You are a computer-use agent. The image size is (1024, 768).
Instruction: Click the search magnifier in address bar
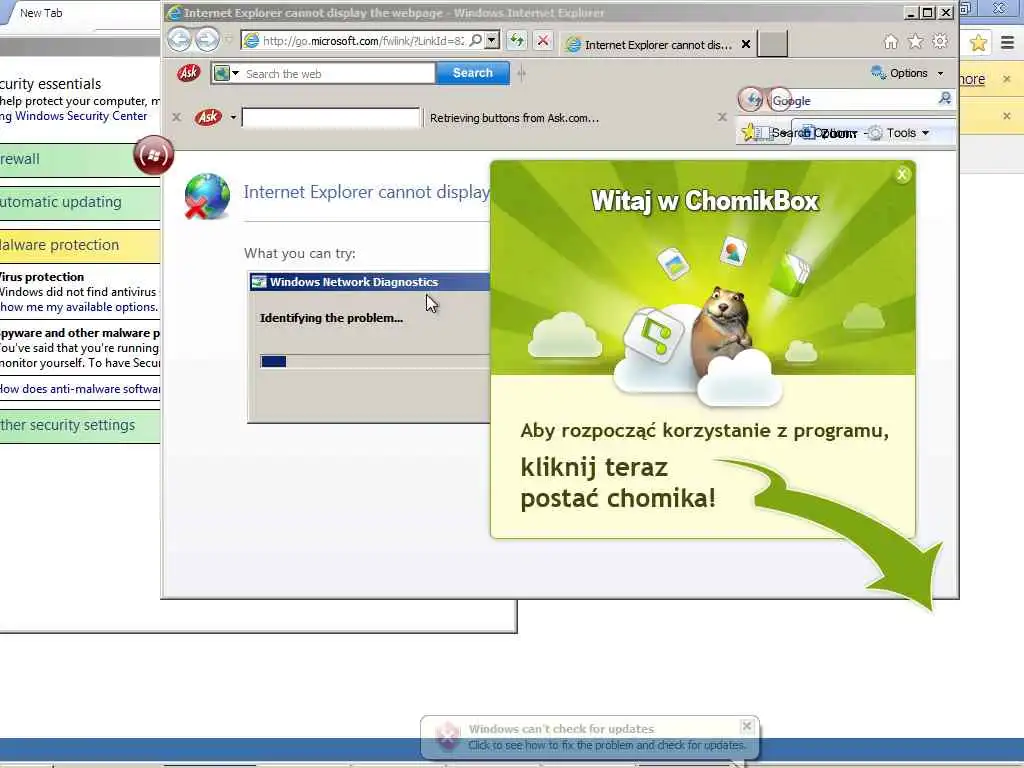pyautogui.click(x=475, y=40)
